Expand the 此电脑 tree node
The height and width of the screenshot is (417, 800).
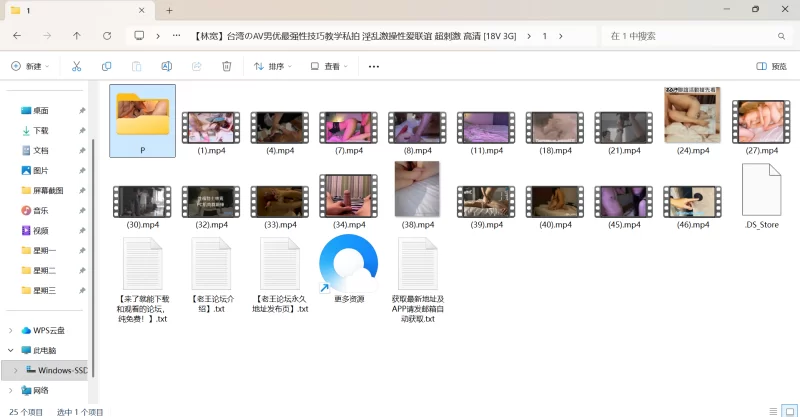(x=11, y=350)
